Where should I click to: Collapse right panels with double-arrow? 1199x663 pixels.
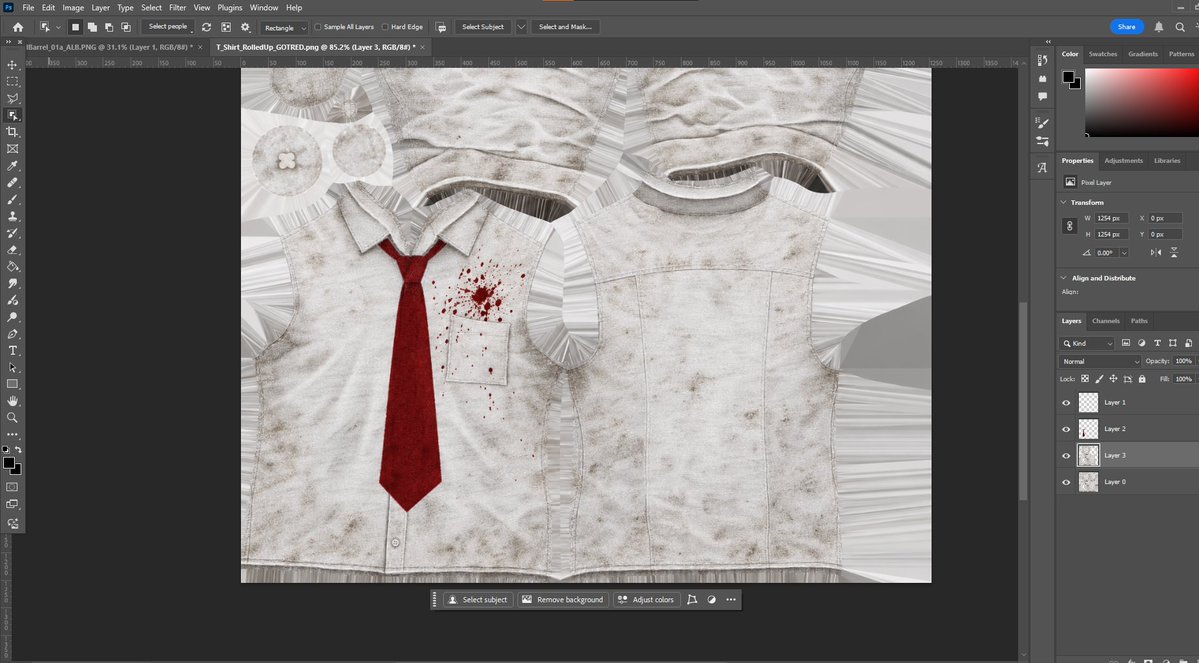[x=1048, y=42]
